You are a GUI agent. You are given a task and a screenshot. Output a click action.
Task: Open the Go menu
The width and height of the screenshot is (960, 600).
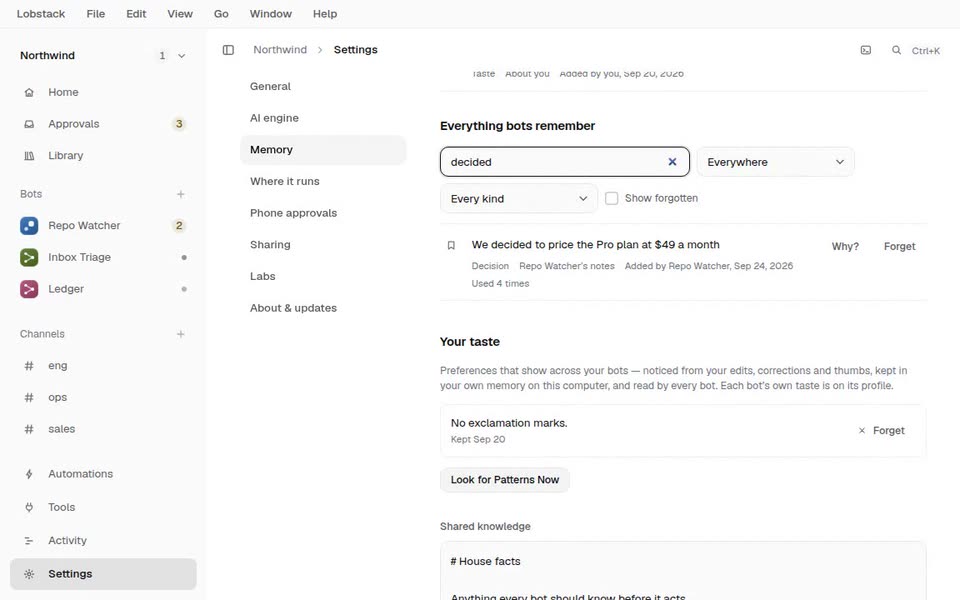tap(221, 13)
